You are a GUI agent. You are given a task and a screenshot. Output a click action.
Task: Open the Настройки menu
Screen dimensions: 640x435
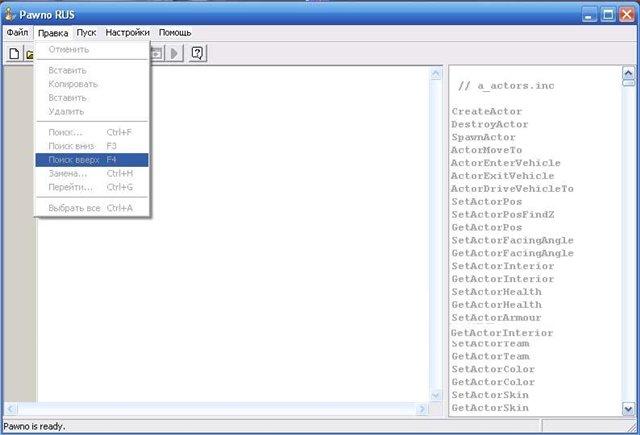(x=127, y=32)
